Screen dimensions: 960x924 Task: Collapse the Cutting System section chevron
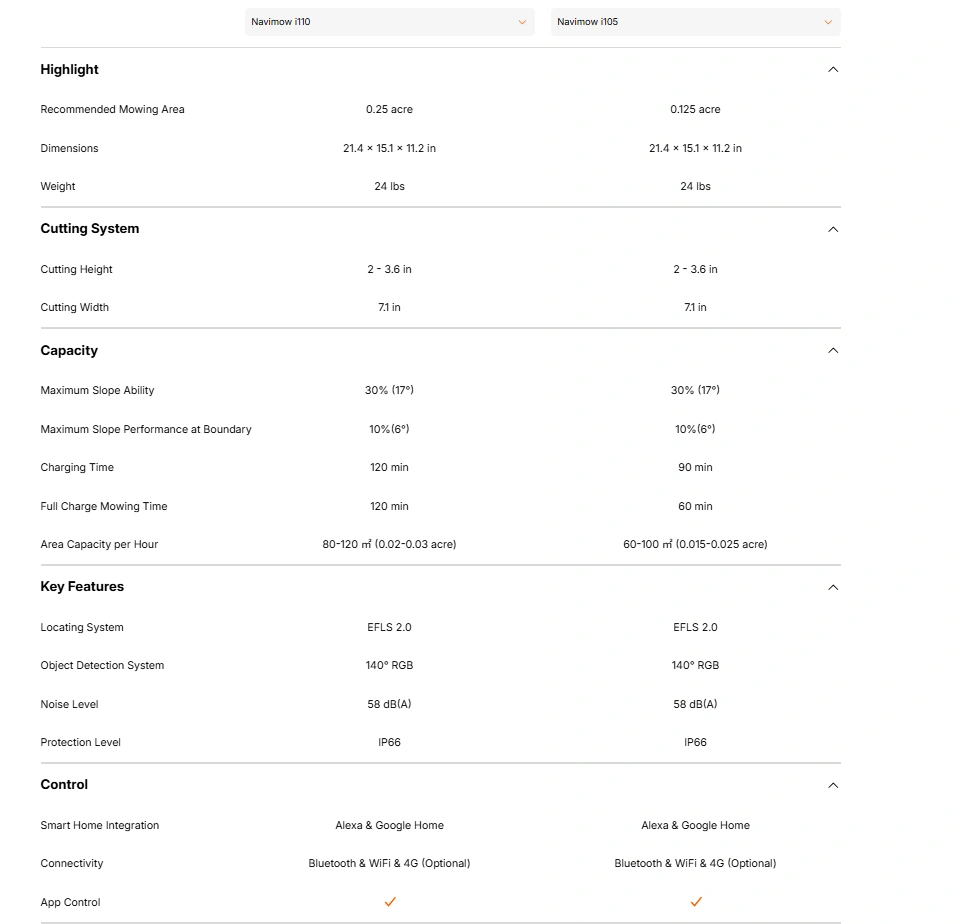click(833, 229)
